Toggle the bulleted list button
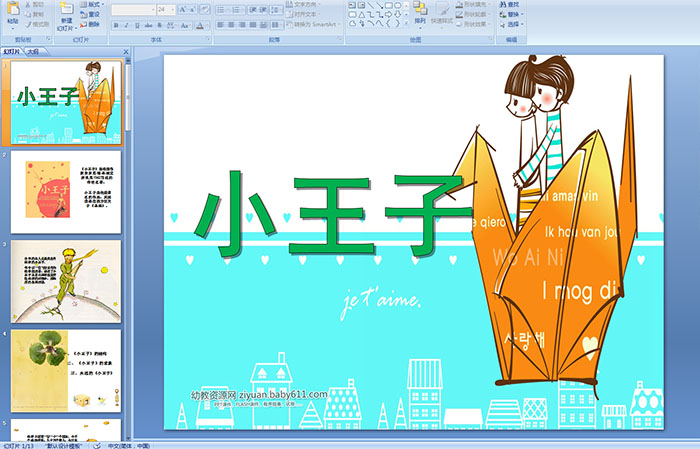The width and height of the screenshot is (700, 449). (x=222, y=9)
